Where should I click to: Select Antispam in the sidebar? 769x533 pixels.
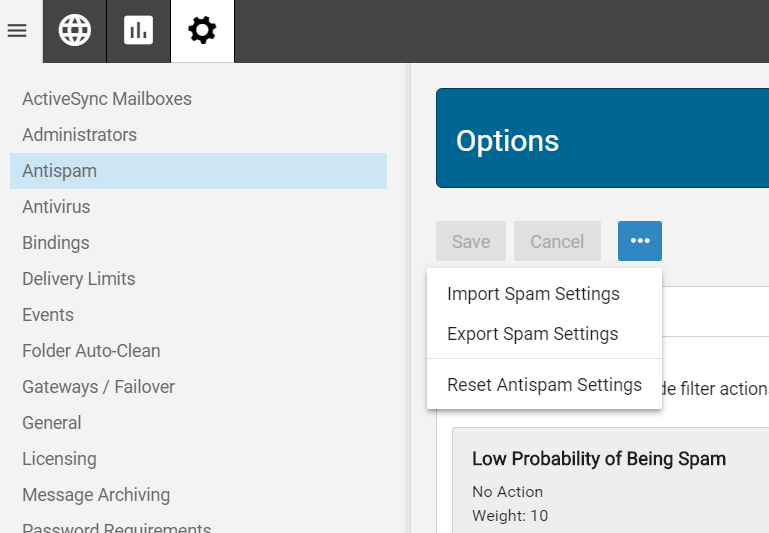coord(60,171)
